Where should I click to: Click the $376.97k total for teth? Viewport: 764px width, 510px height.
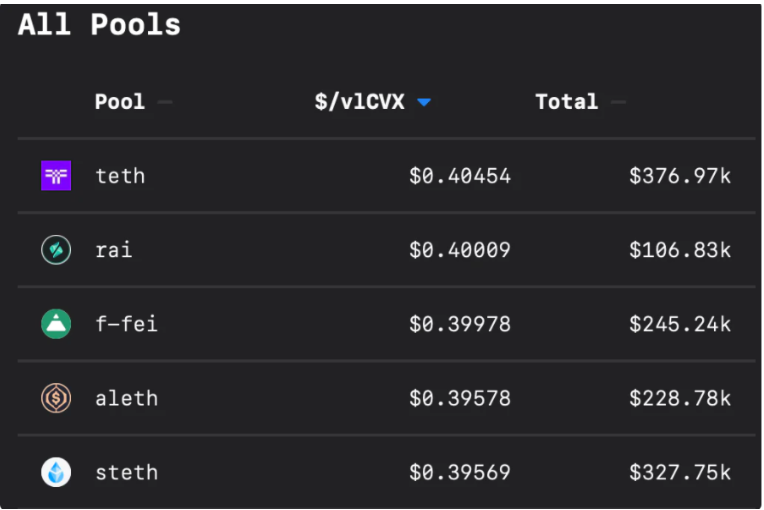(x=680, y=176)
